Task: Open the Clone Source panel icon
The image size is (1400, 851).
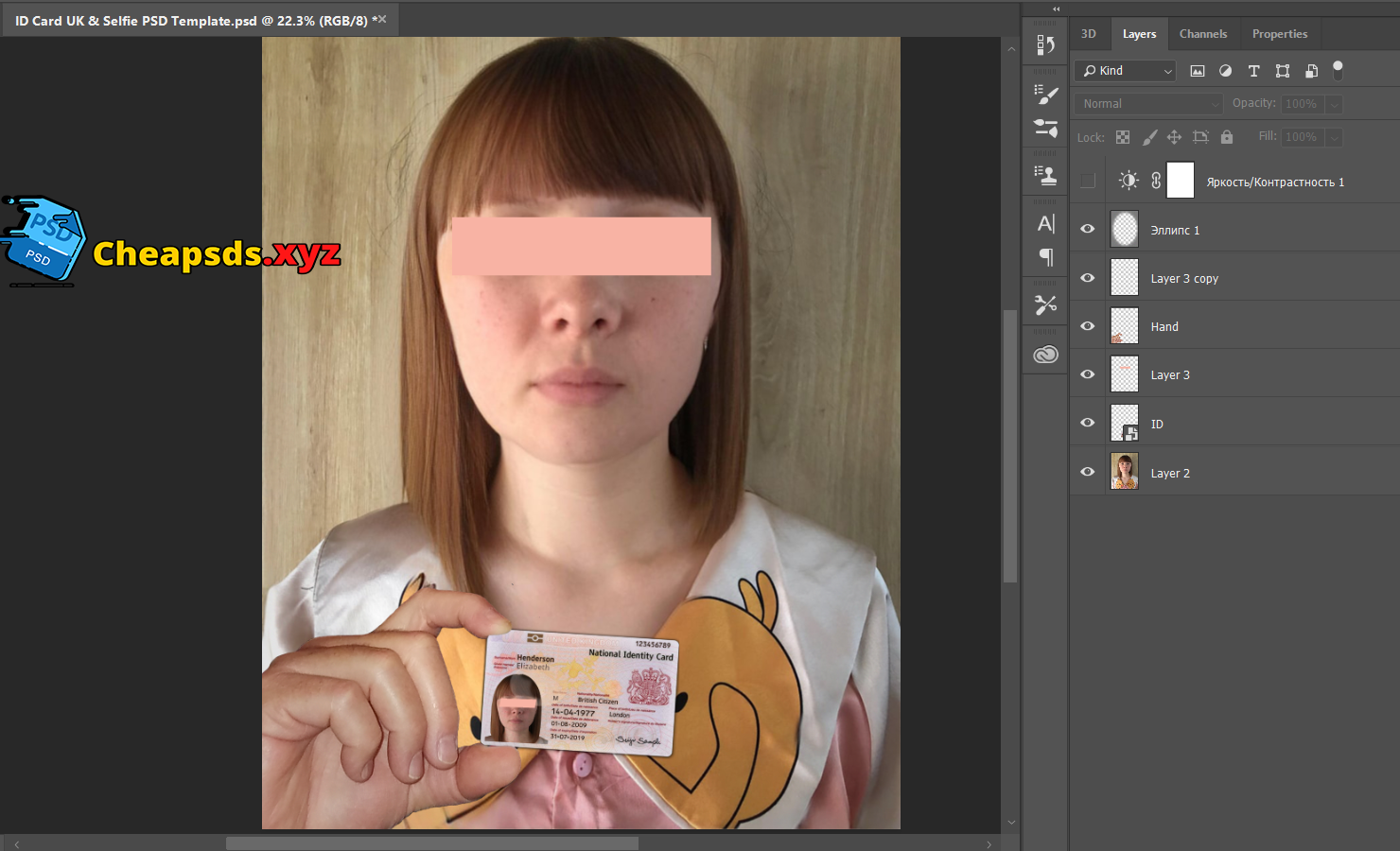Action: (x=1045, y=175)
